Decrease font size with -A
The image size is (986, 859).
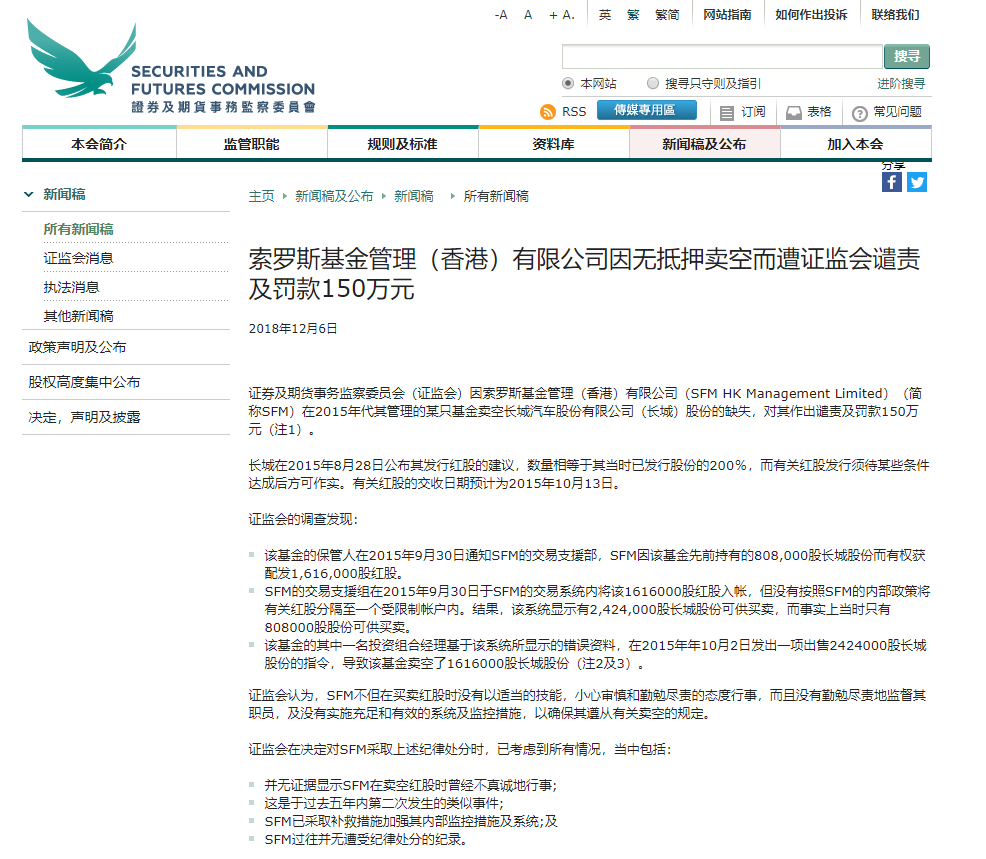[x=501, y=15]
